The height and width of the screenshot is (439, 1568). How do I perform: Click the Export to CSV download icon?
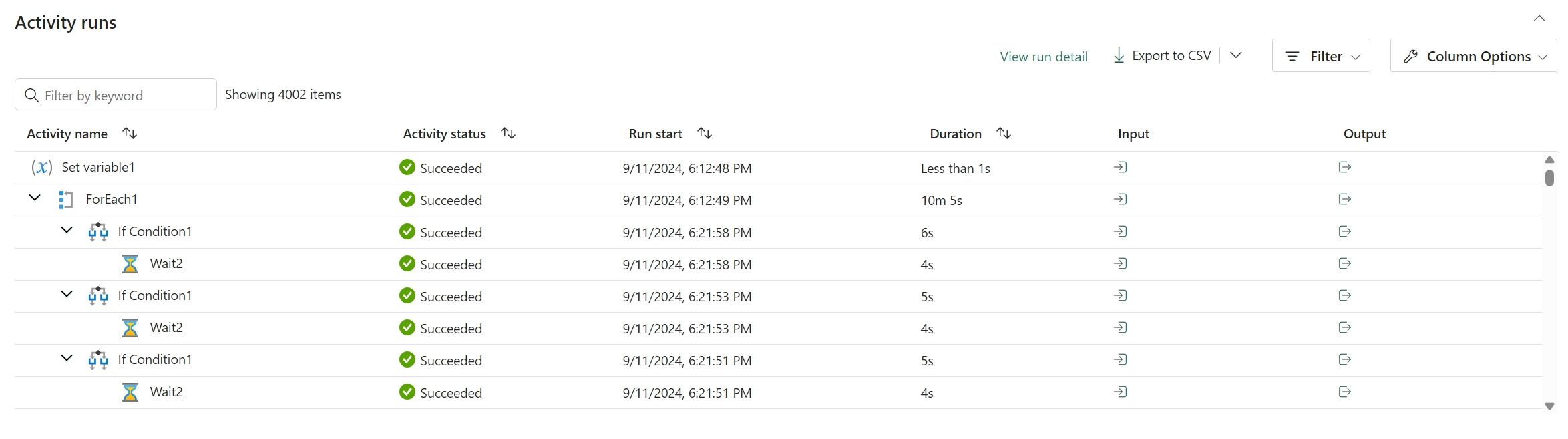coord(1119,55)
